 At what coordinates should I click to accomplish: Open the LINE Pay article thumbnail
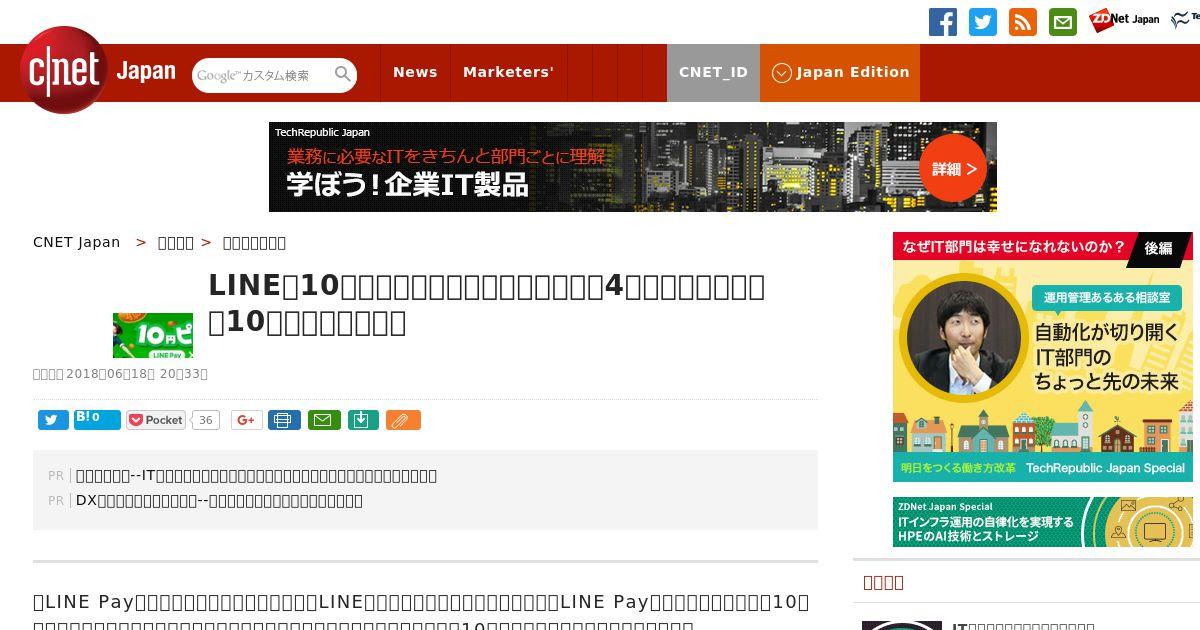153,335
